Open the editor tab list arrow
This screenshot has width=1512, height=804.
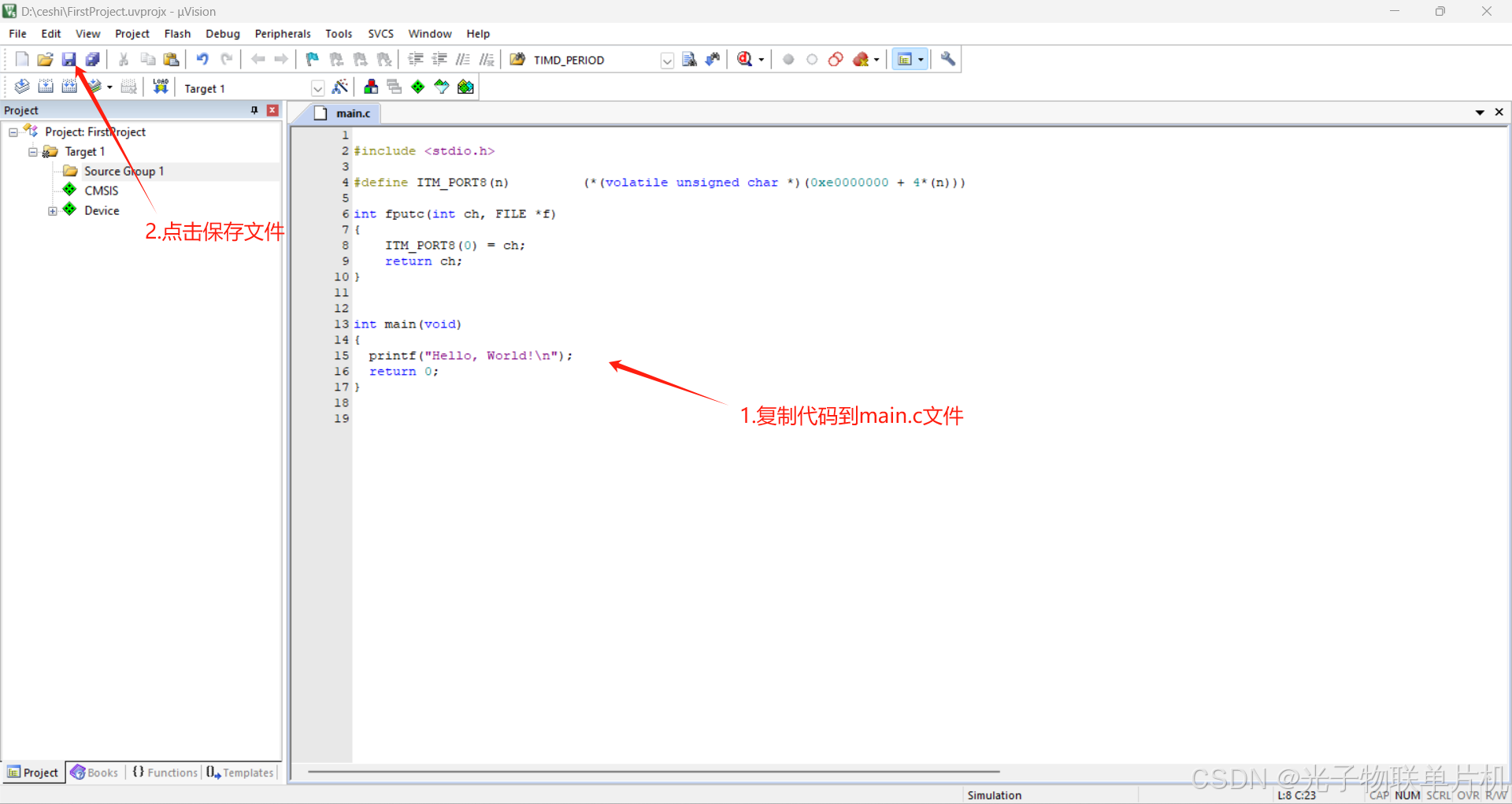1480,113
